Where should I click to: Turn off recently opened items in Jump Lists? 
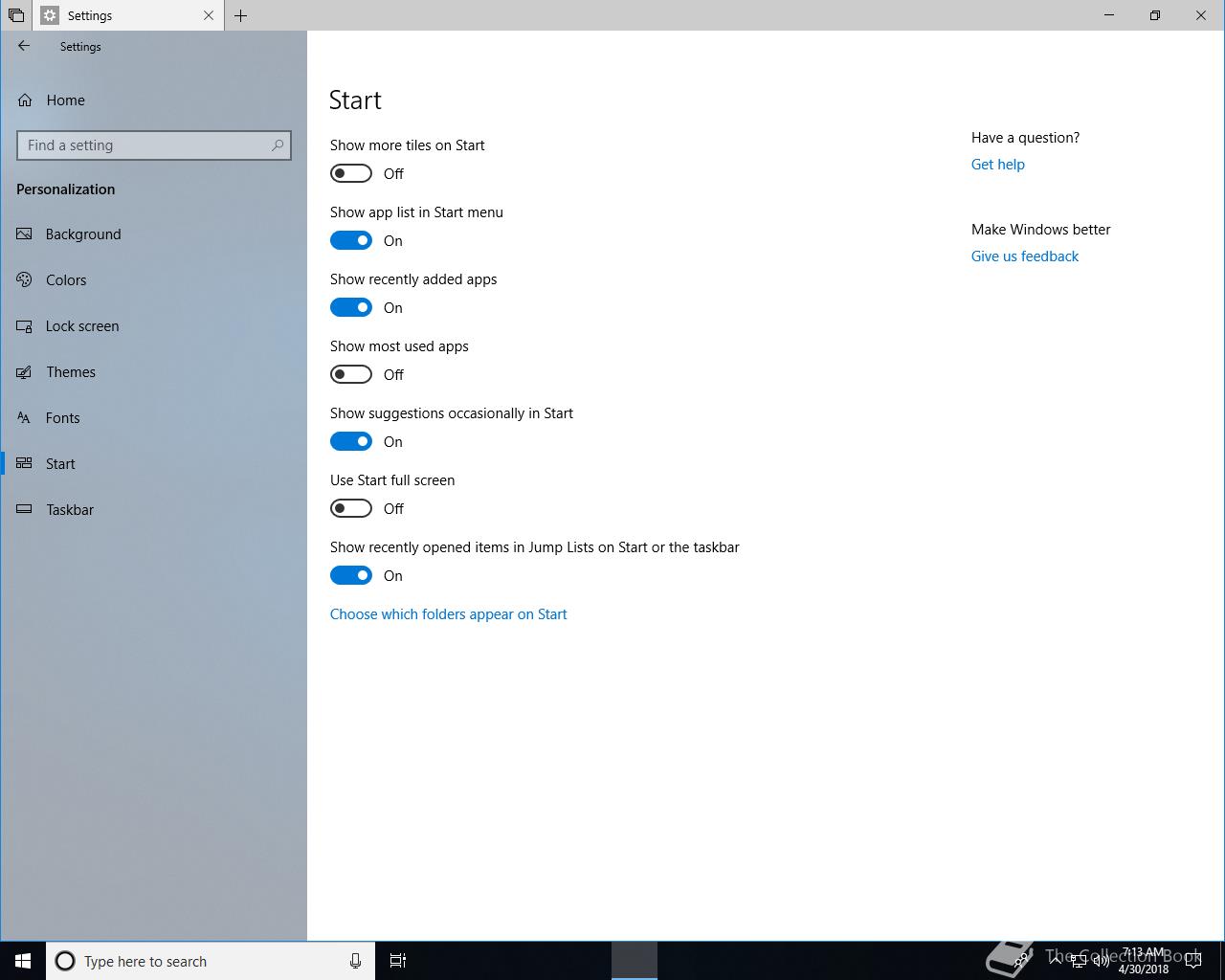point(351,575)
